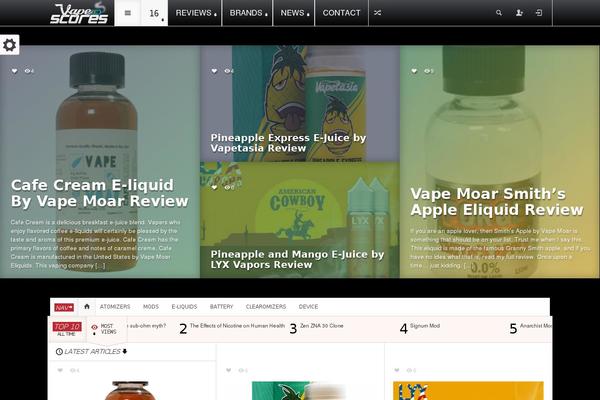600x400 pixels.
Task: Click the login arrow icon
Action: click(x=539, y=13)
